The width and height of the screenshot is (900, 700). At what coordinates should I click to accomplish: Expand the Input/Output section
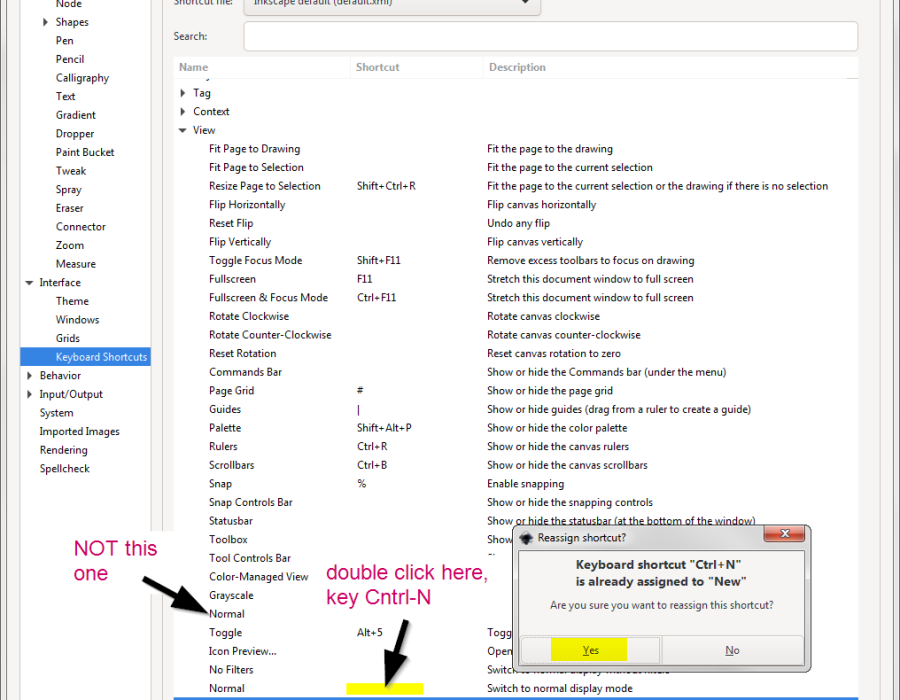click(x=29, y=394)
